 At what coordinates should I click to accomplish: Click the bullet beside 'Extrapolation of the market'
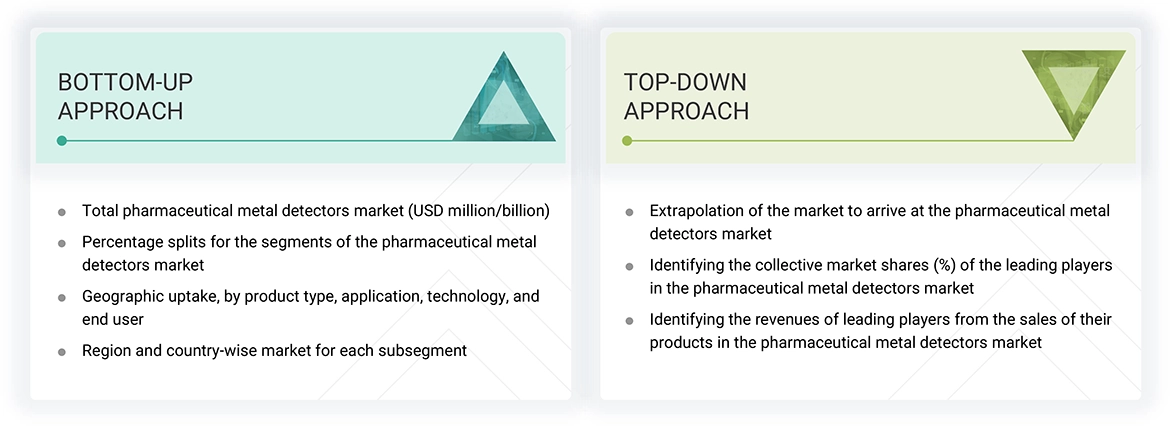tap(629, 212)
